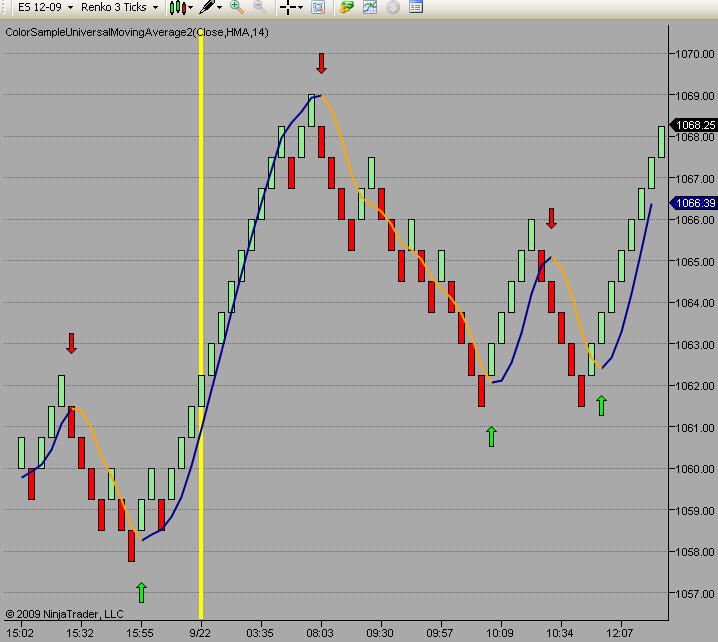Select the red down arrow near 1070.00
Screen dimensions: 718x642
[321, 64]
